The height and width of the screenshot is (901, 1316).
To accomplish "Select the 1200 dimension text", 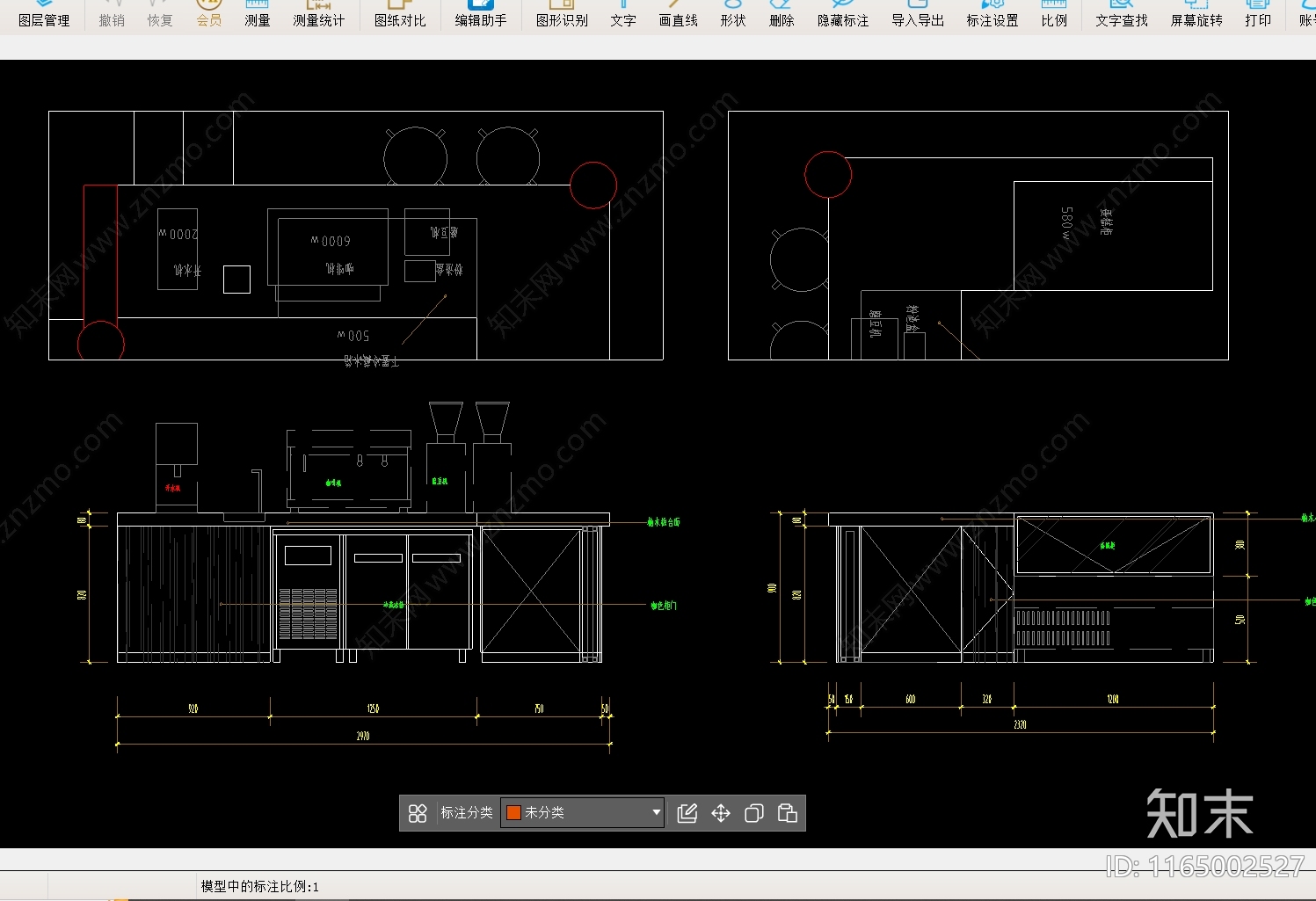I will coord(1113,699).
